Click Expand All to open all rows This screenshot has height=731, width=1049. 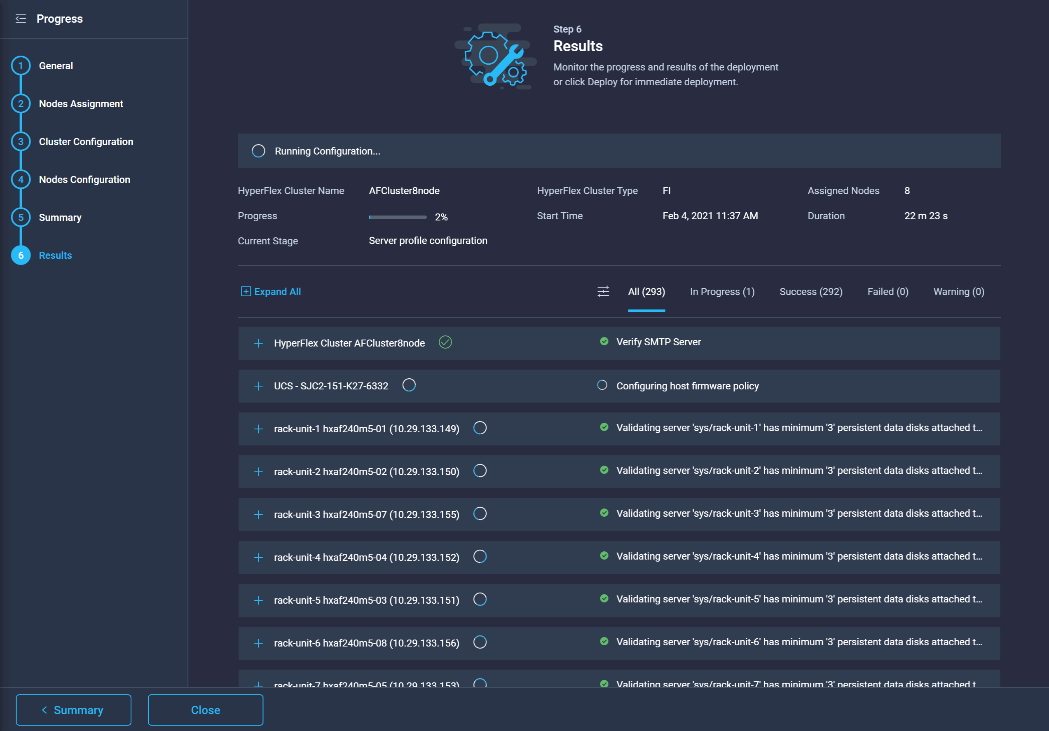(x=271, y=292)
